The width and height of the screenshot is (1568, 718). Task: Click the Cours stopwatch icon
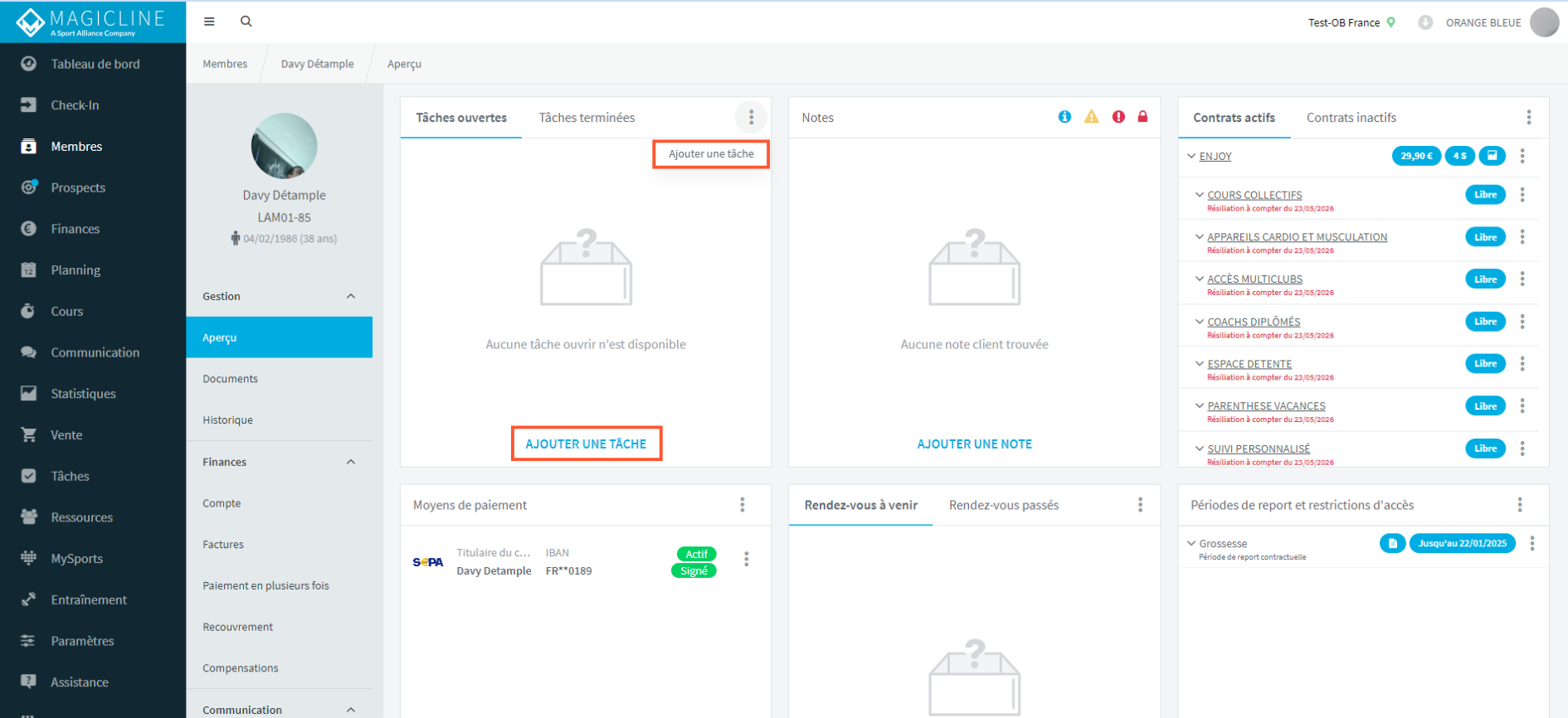point(28,311)
